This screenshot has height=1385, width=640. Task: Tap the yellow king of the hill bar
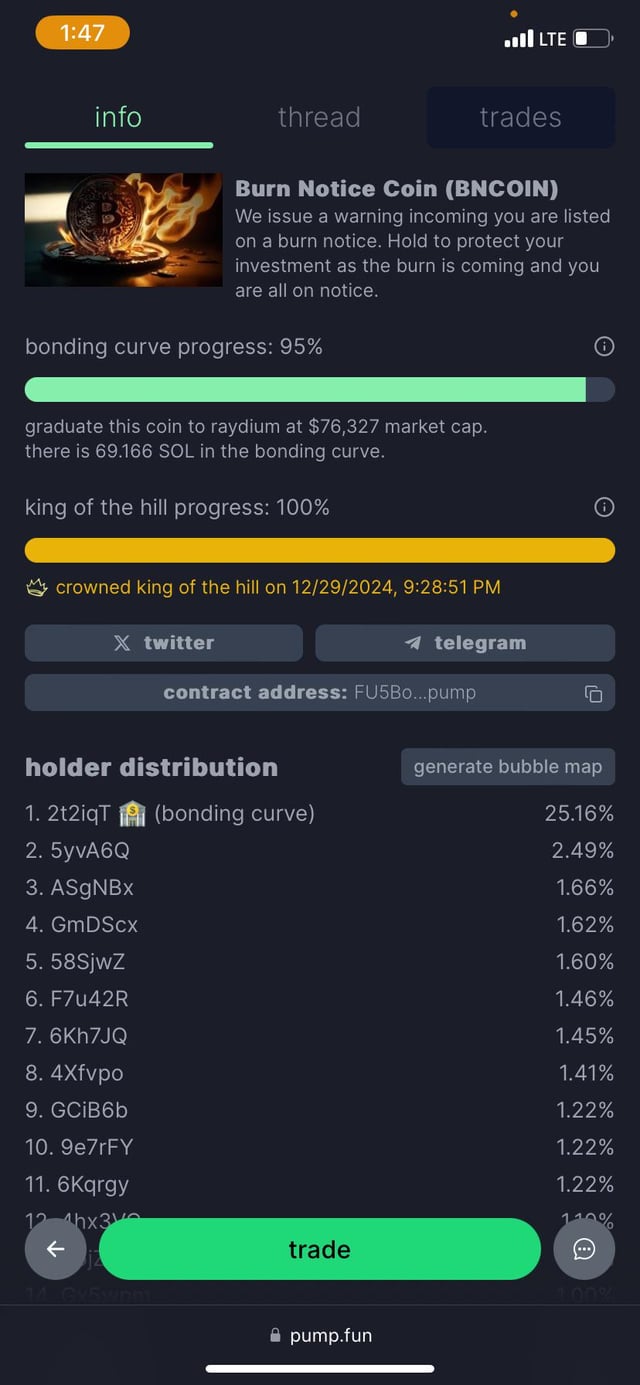[x=320, y=550]
